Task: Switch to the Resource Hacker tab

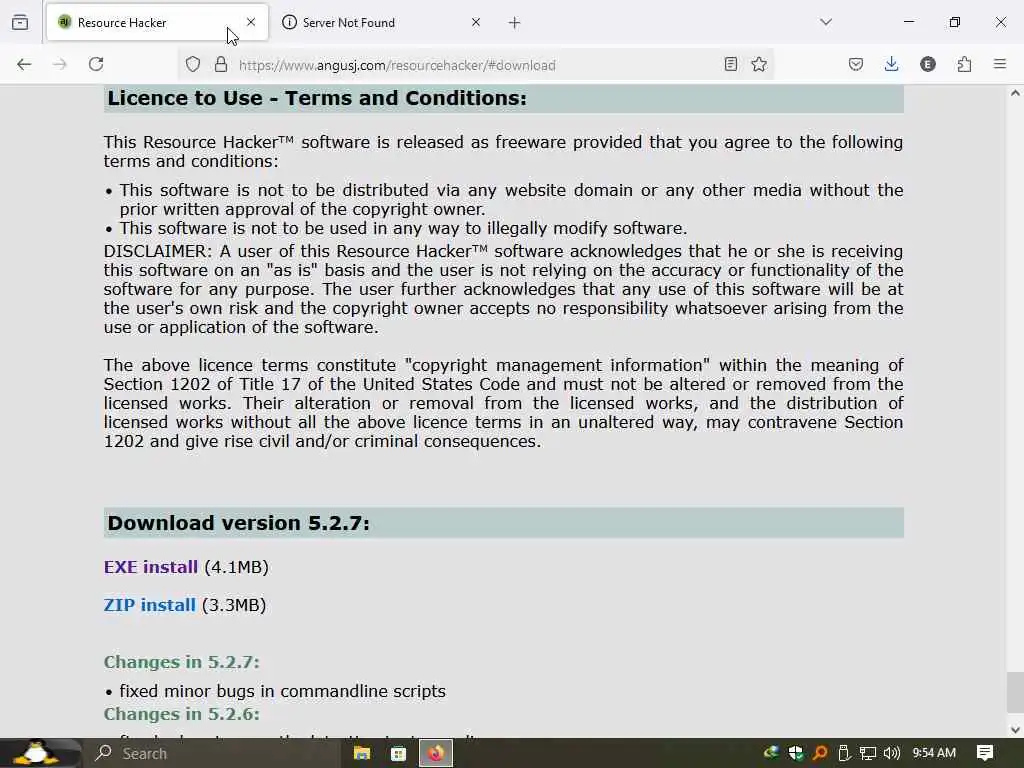Action: [157, 23]
